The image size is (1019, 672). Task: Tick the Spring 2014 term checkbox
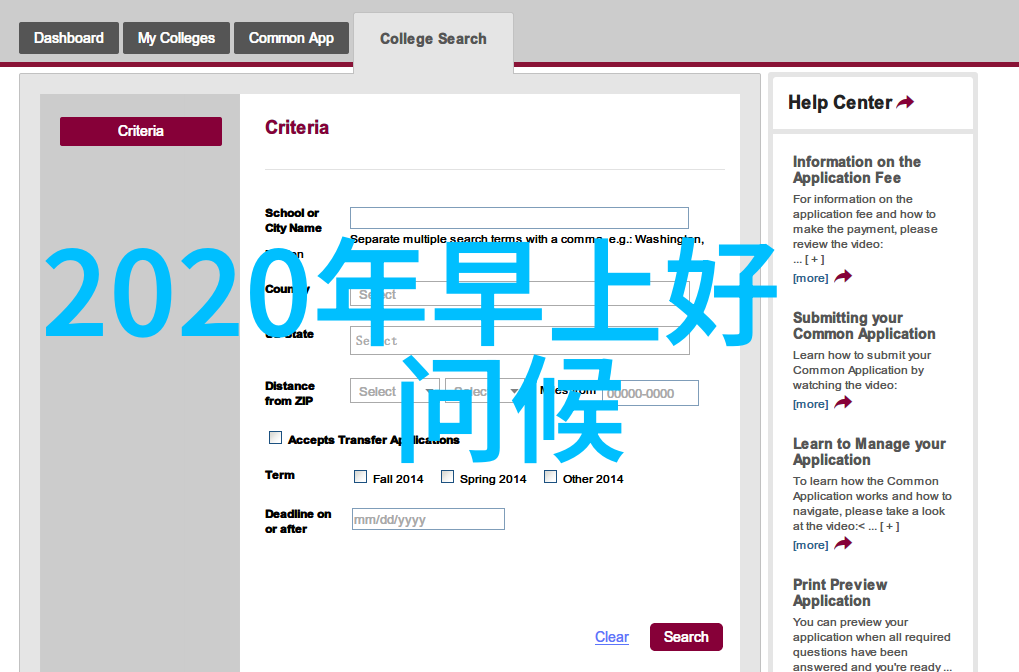[447, 476]
